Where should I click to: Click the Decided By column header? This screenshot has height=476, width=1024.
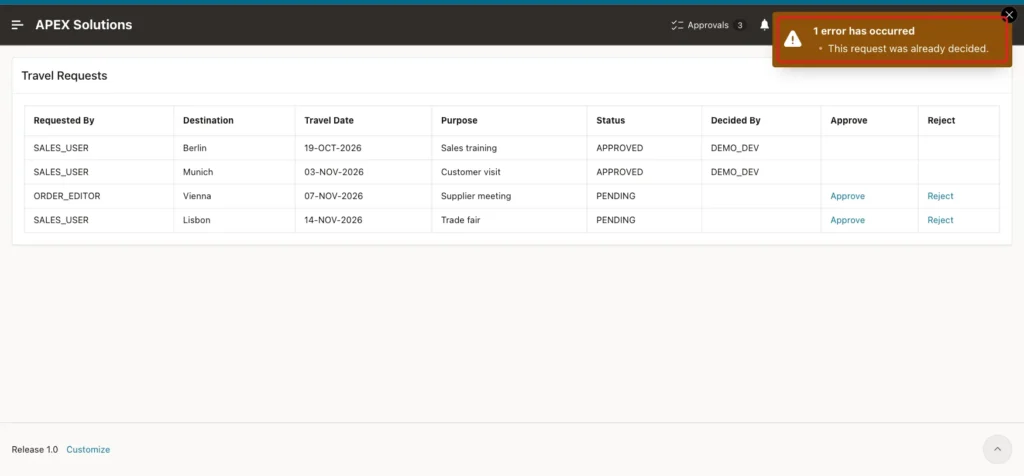(735, 120)
